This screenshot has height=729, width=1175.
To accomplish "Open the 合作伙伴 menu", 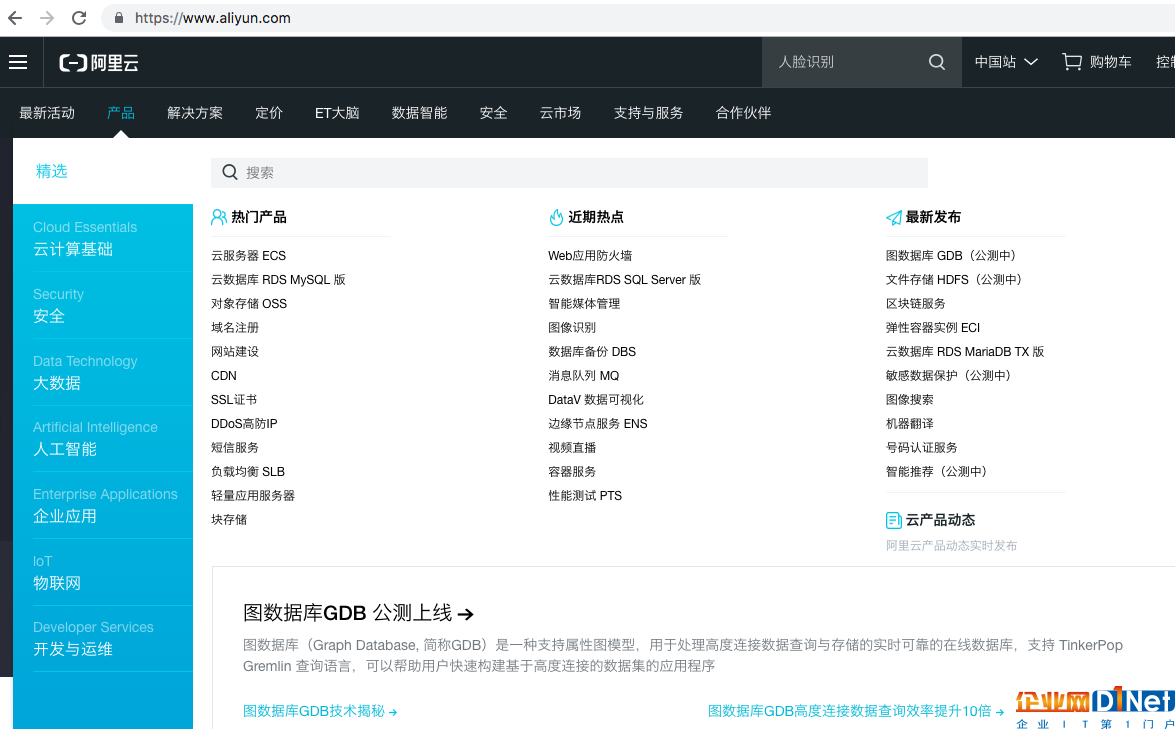I will (743, 113).
